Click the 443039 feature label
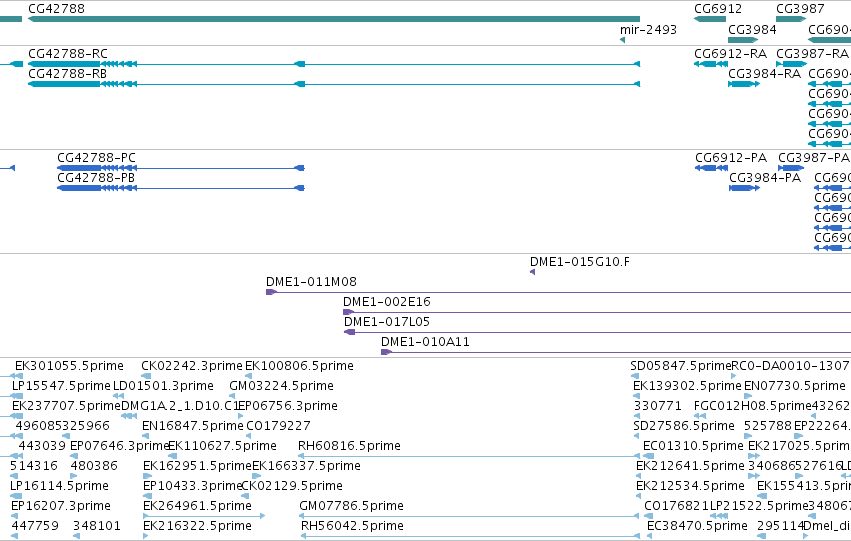This screenshot has width=851, height=541. coord(42,446)
